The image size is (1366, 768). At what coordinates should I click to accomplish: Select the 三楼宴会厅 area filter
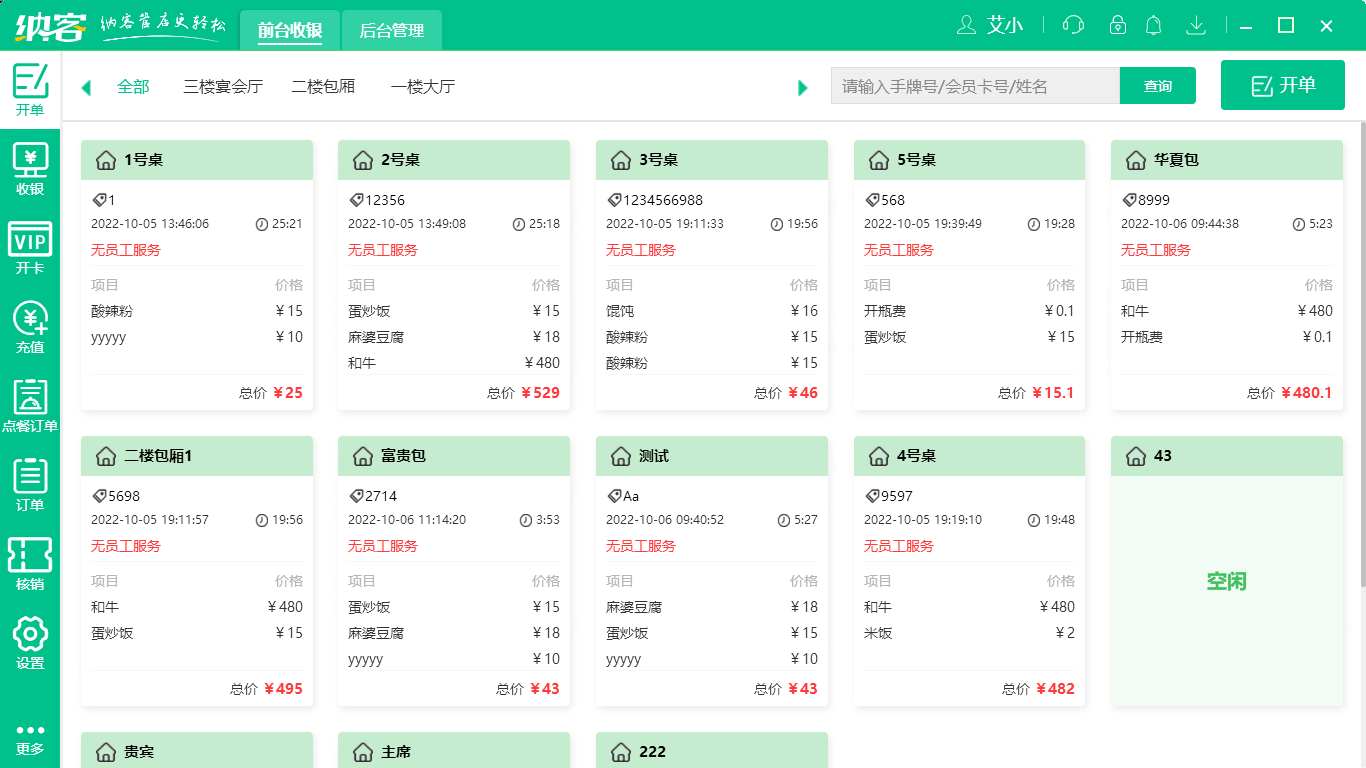click(223, 87)
